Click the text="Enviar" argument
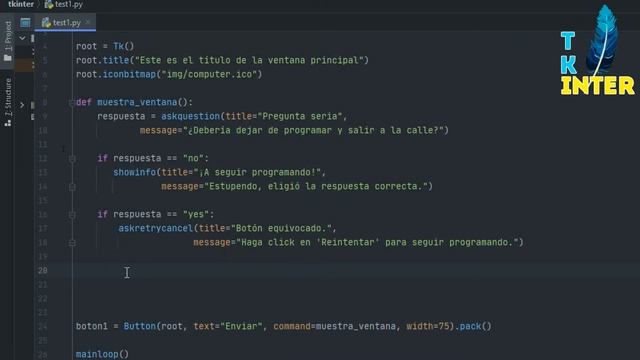 coord(228,327)
